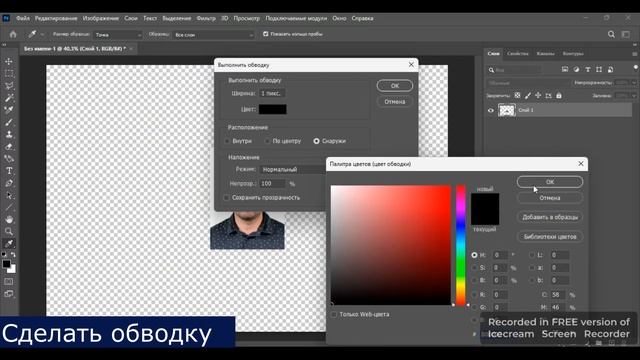Click Отмена in the color picker dialog
This screenshot has width=640, height=360.
[x=550, y=198]
